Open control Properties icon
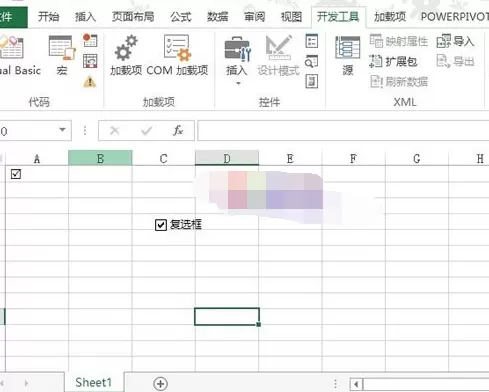 (312, 41)
